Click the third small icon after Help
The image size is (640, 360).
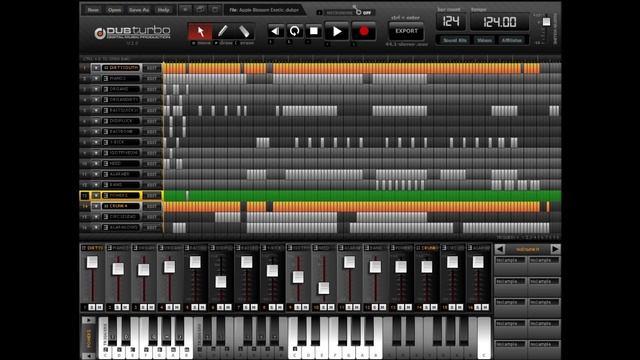pos(215,9)
